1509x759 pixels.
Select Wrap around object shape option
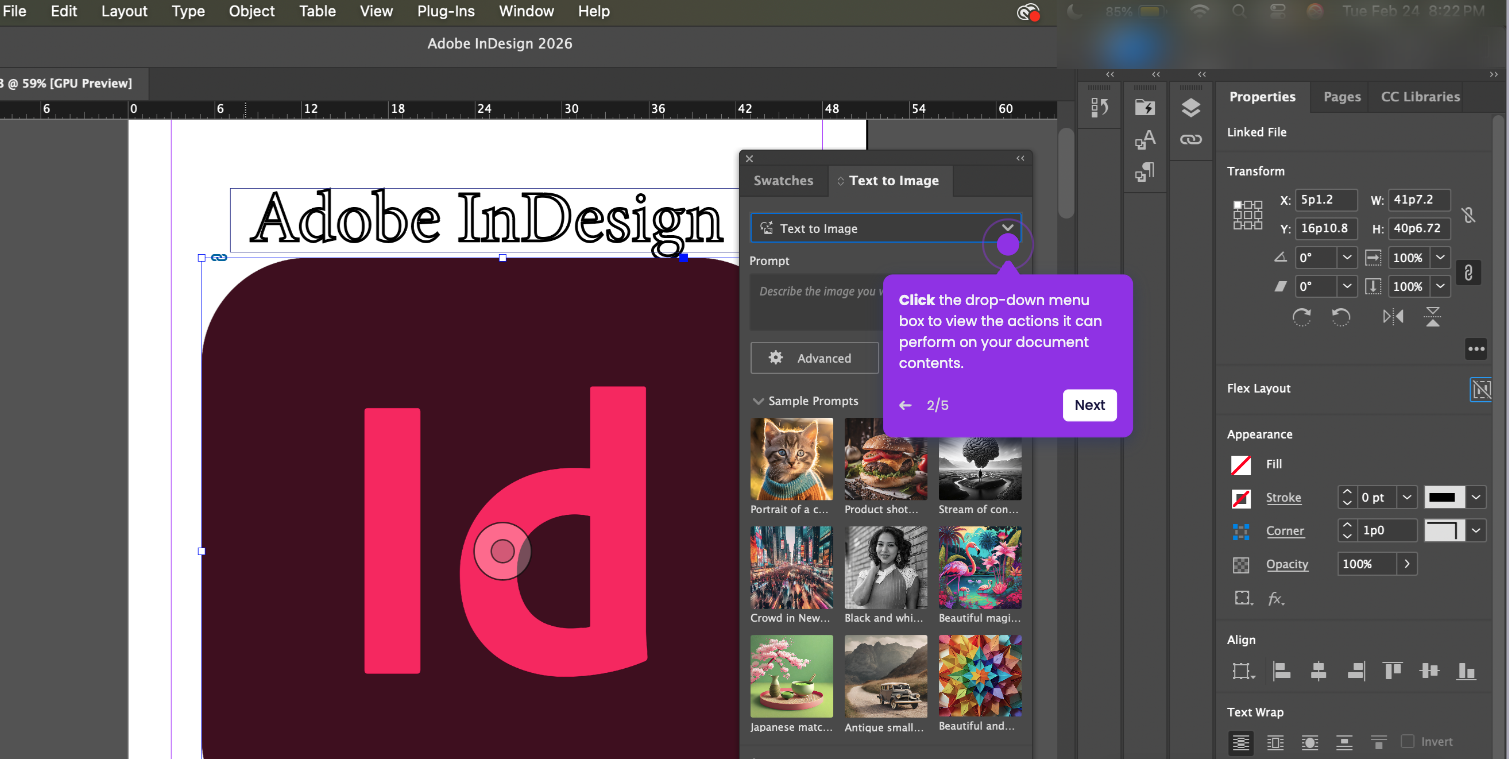point(1310,742)
